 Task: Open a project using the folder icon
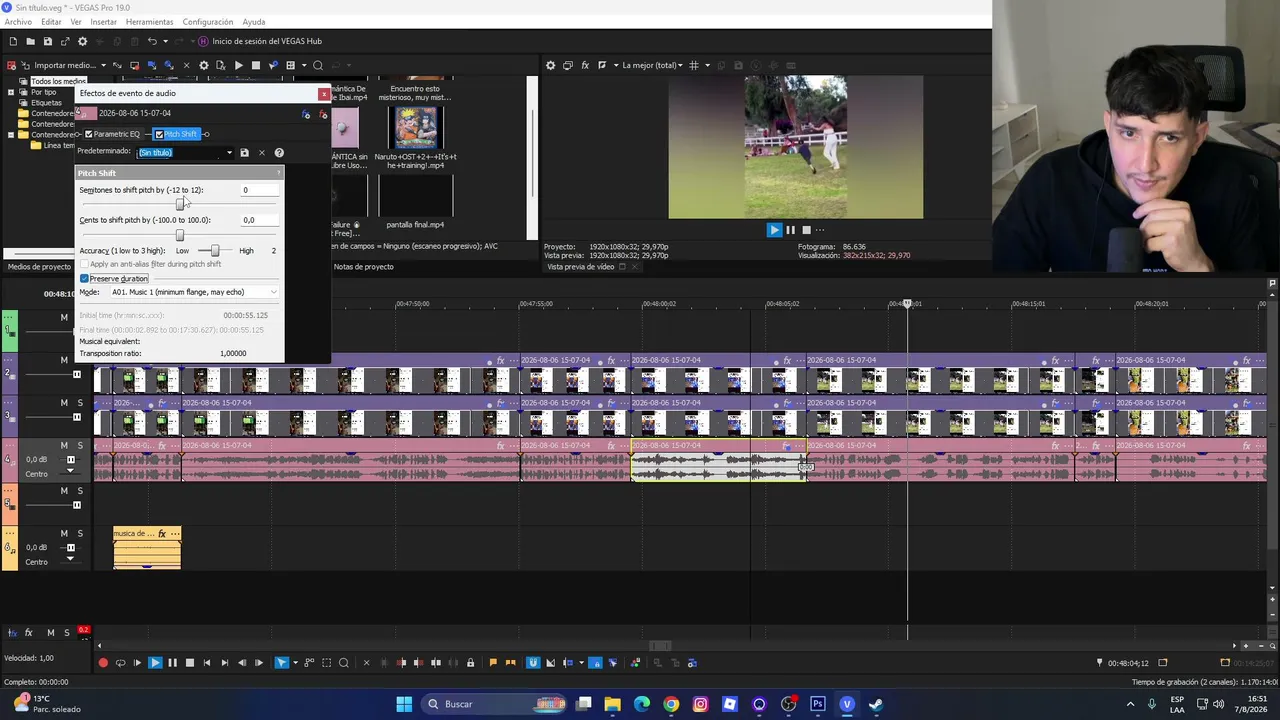coord(30,41)
